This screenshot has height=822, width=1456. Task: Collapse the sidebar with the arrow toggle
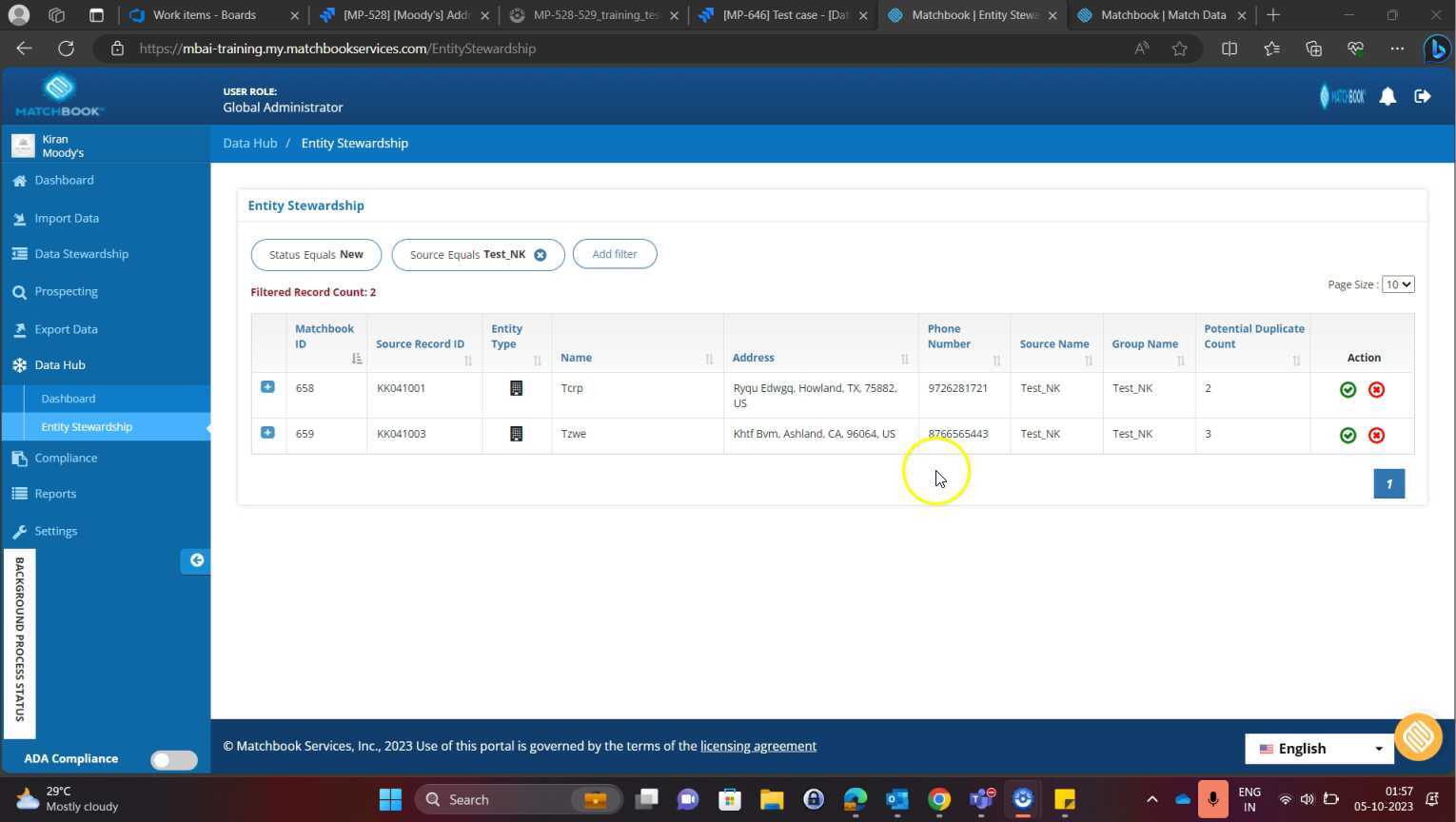[x=197, y=560]
